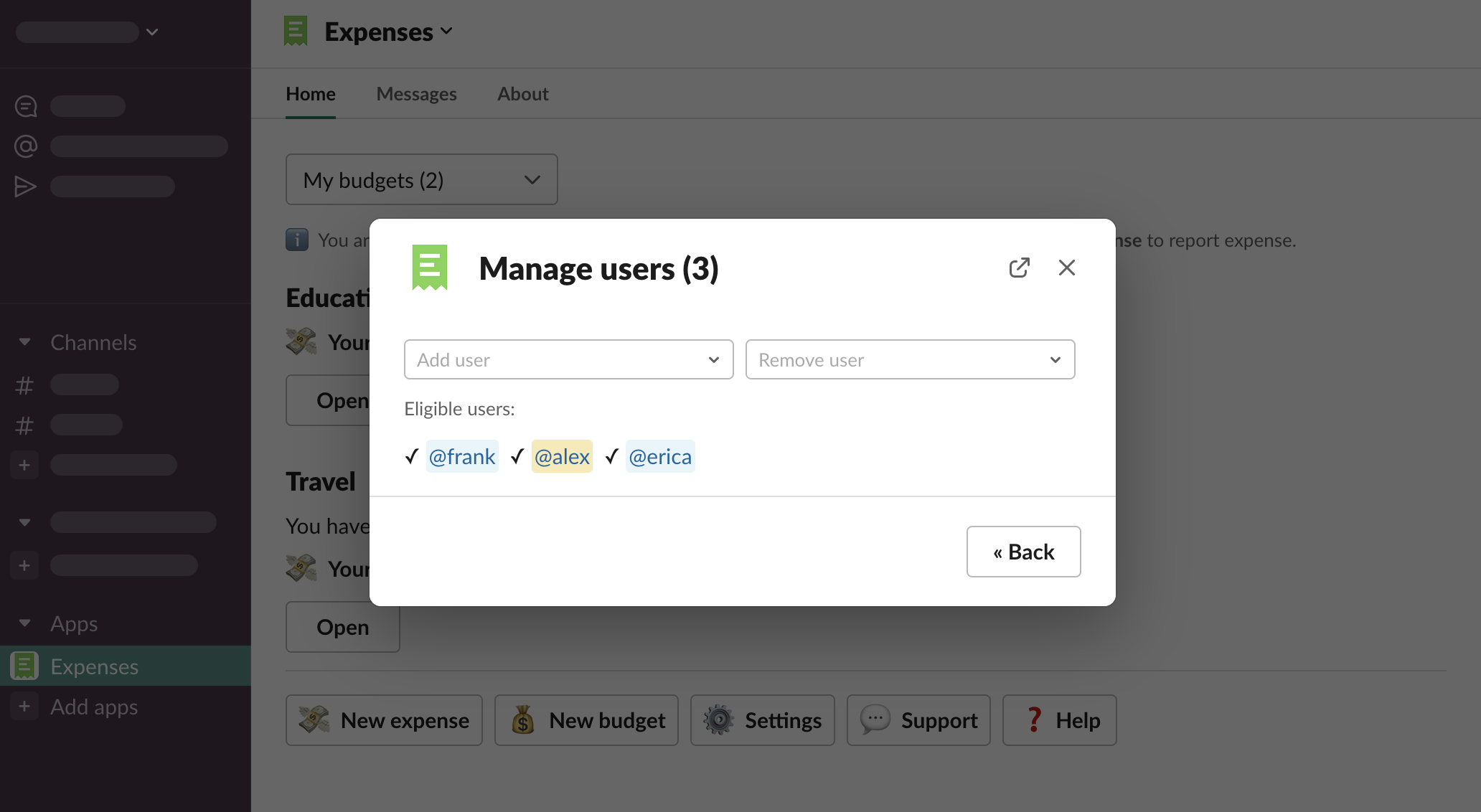Collapse the Channels section arrow
Screen dimensions: 1481x812
point(25,342)
